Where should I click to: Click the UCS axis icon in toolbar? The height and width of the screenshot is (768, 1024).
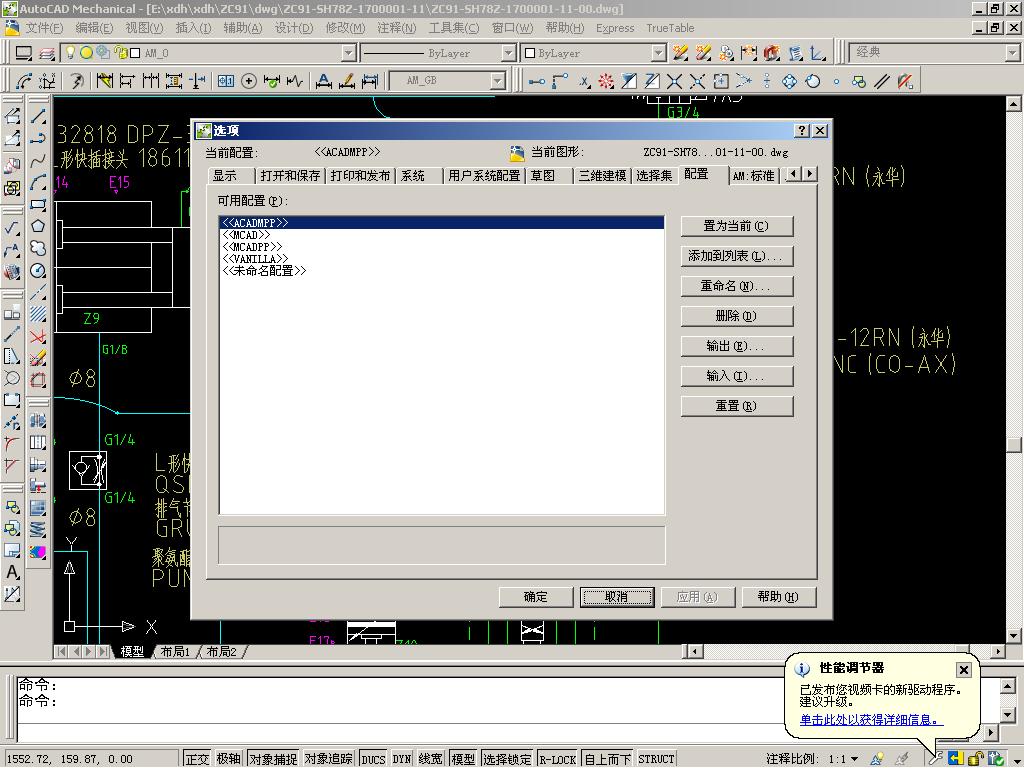point(817,53)
